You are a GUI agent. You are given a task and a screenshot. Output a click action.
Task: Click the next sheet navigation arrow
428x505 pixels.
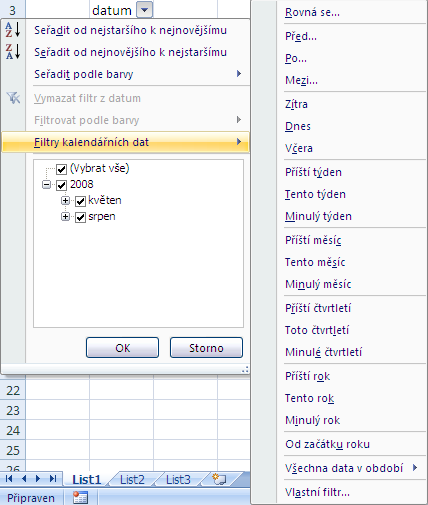pyautogui.click(x=38, y=479)
